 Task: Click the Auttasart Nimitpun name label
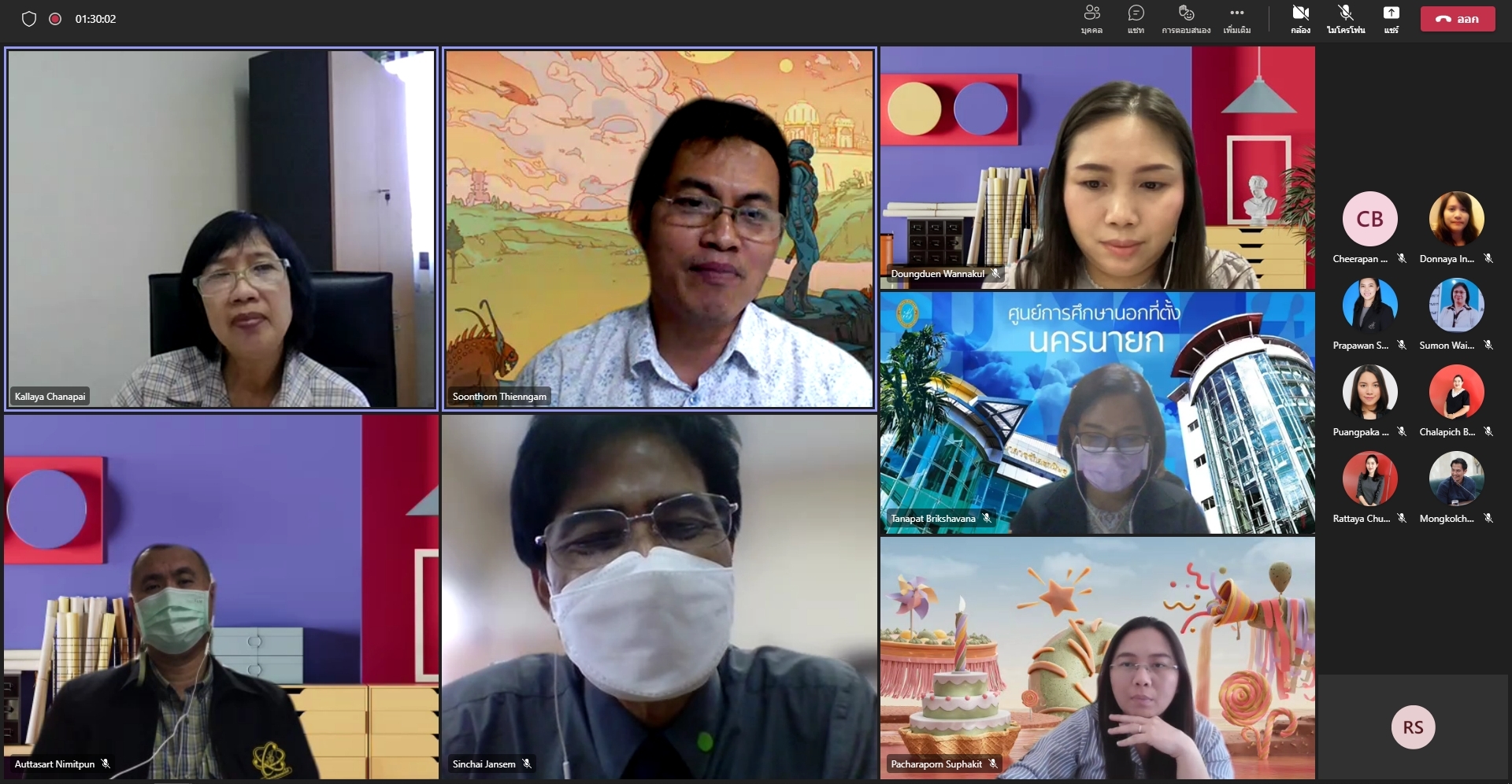click(x=54, y=764)
